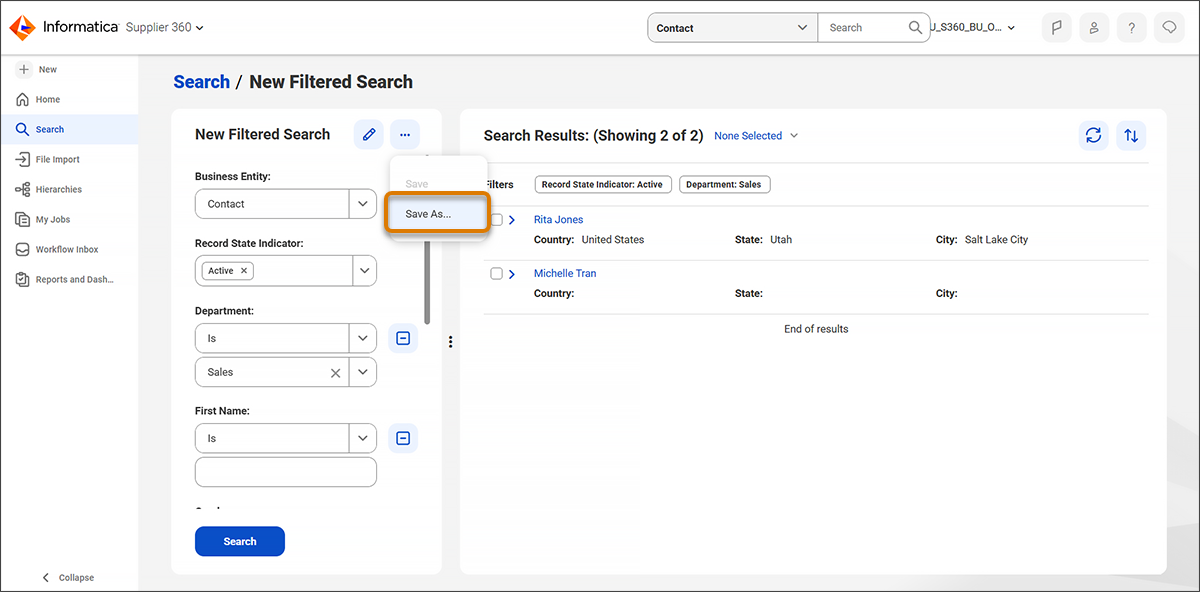Open the user profile icon
1200x592 pixels.
point(1094,28)
